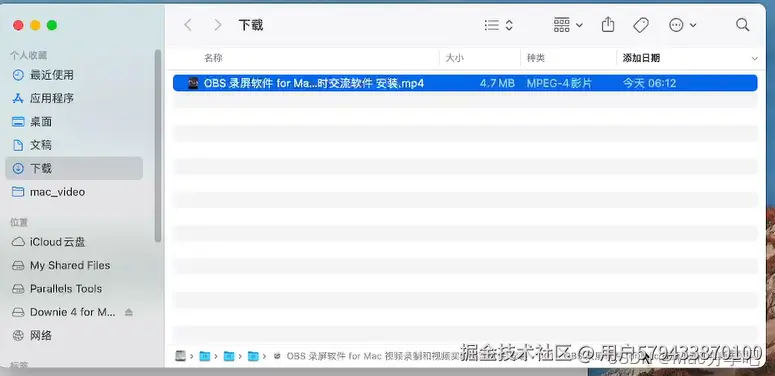Click the 4.7 MB size cell
Screen dimensions: 775x376
tap(497, 83)
